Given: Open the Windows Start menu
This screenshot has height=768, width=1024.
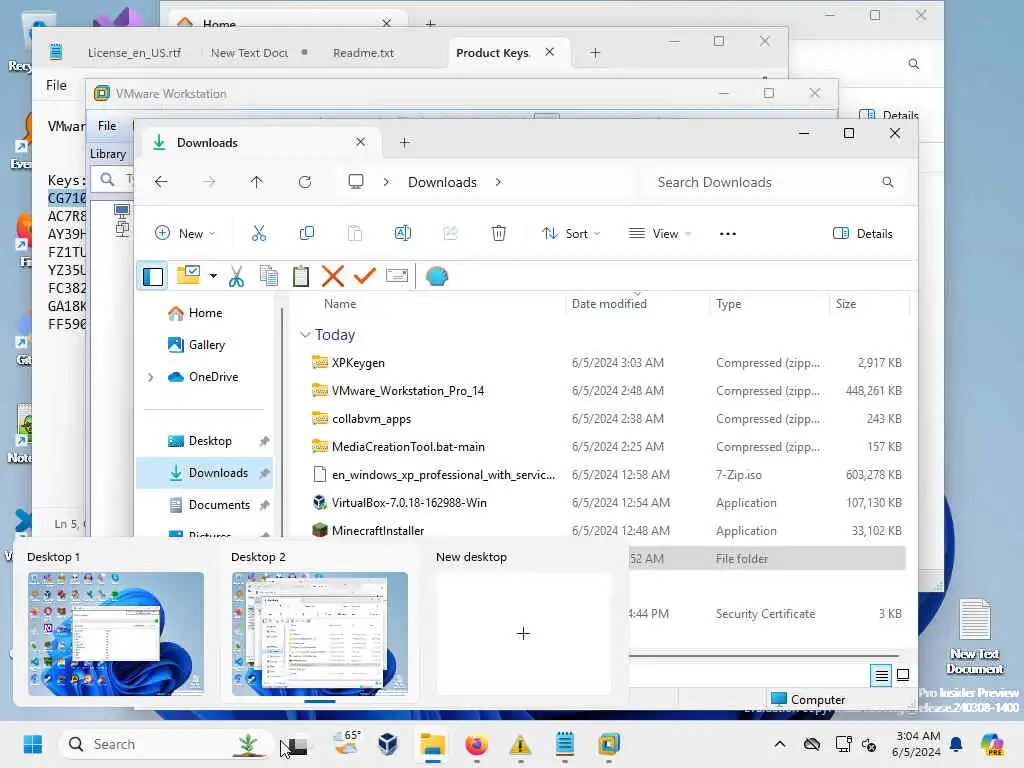Looking at the screenshot, I should (33, 744).
